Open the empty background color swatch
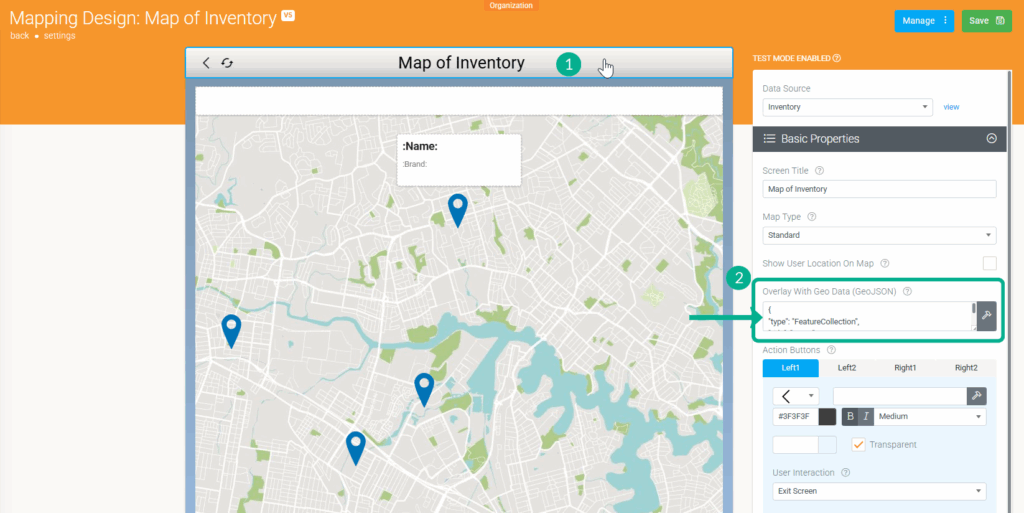Image resolution: width=1024 pixels, height=513 pixels. 827,444
